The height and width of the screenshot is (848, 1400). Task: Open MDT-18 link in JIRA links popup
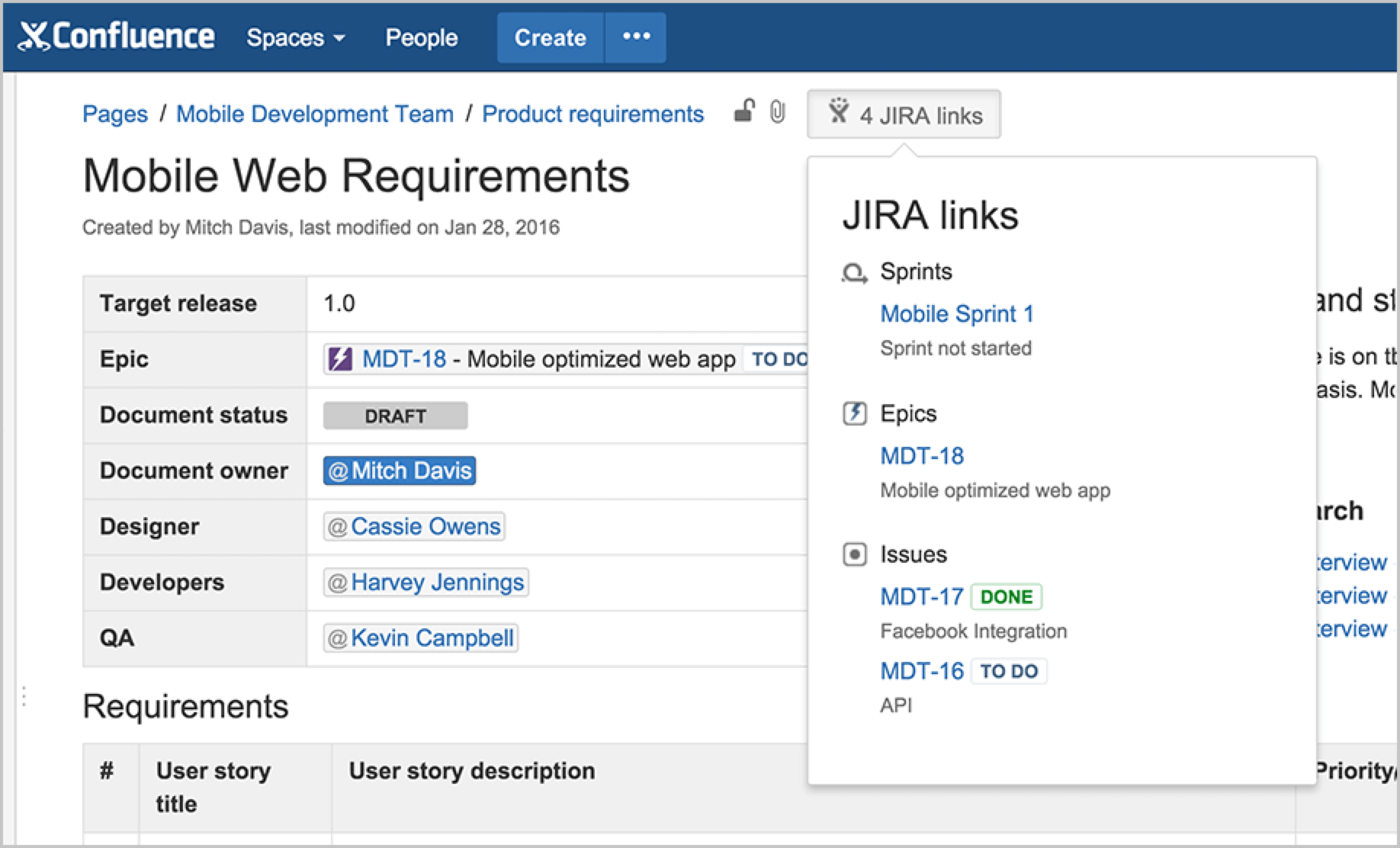coord(922,455)
